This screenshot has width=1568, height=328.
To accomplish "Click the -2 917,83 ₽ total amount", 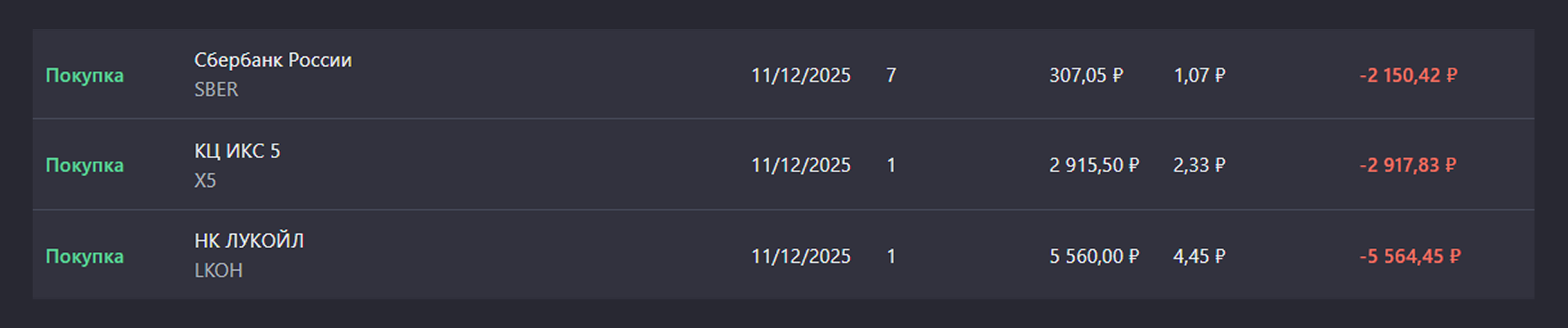I will tap(1408, 165).
